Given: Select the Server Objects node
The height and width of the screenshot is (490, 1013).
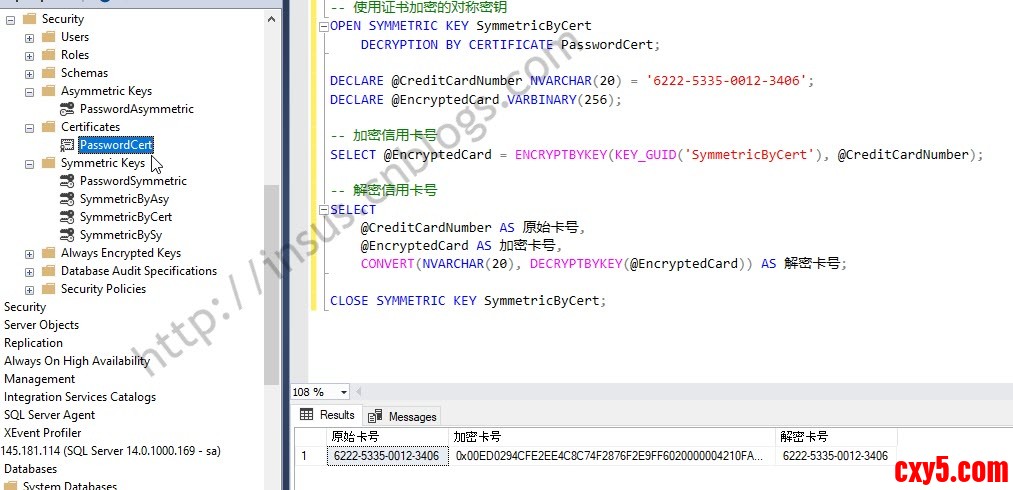Looking at the screenshot, I should click(41, 325).
